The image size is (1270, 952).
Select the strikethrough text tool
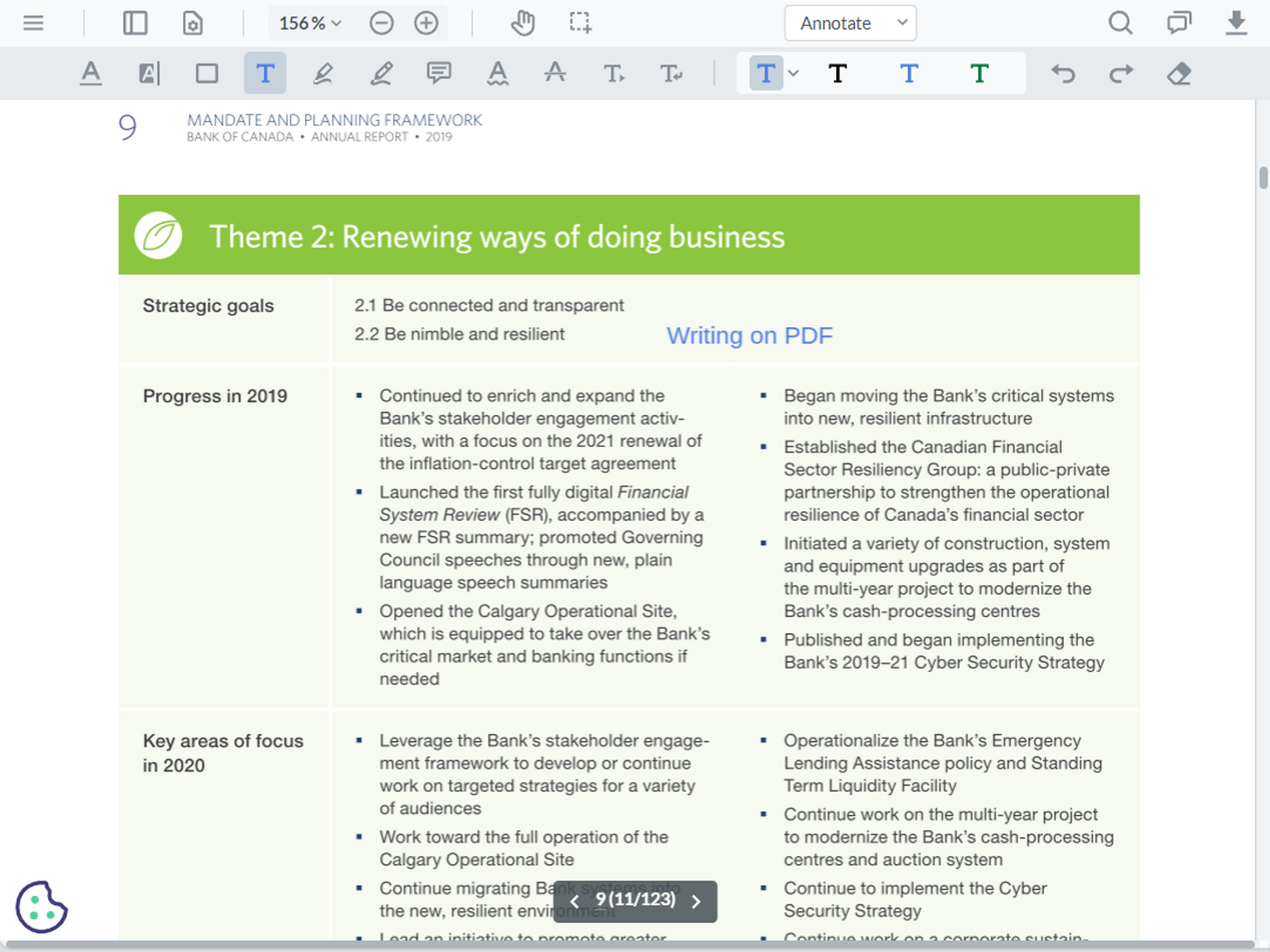[555, 72]
